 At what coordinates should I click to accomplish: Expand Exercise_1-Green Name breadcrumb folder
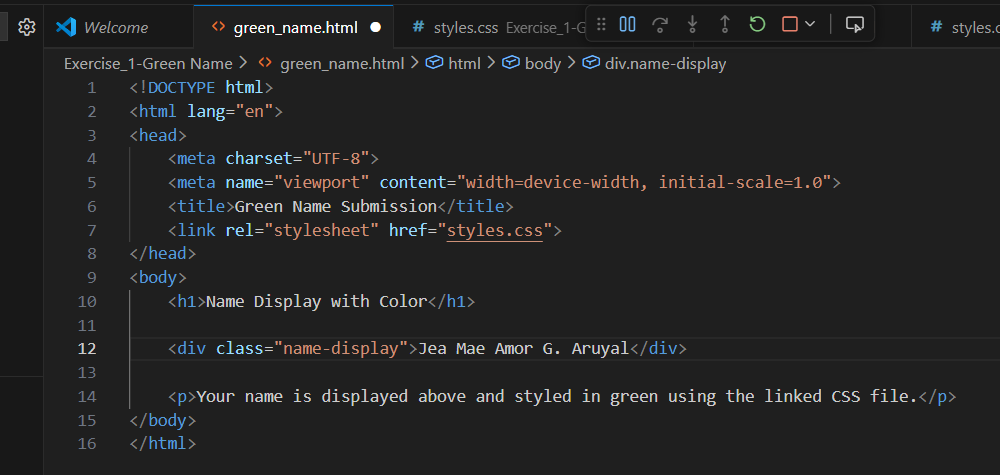[148, 63]
